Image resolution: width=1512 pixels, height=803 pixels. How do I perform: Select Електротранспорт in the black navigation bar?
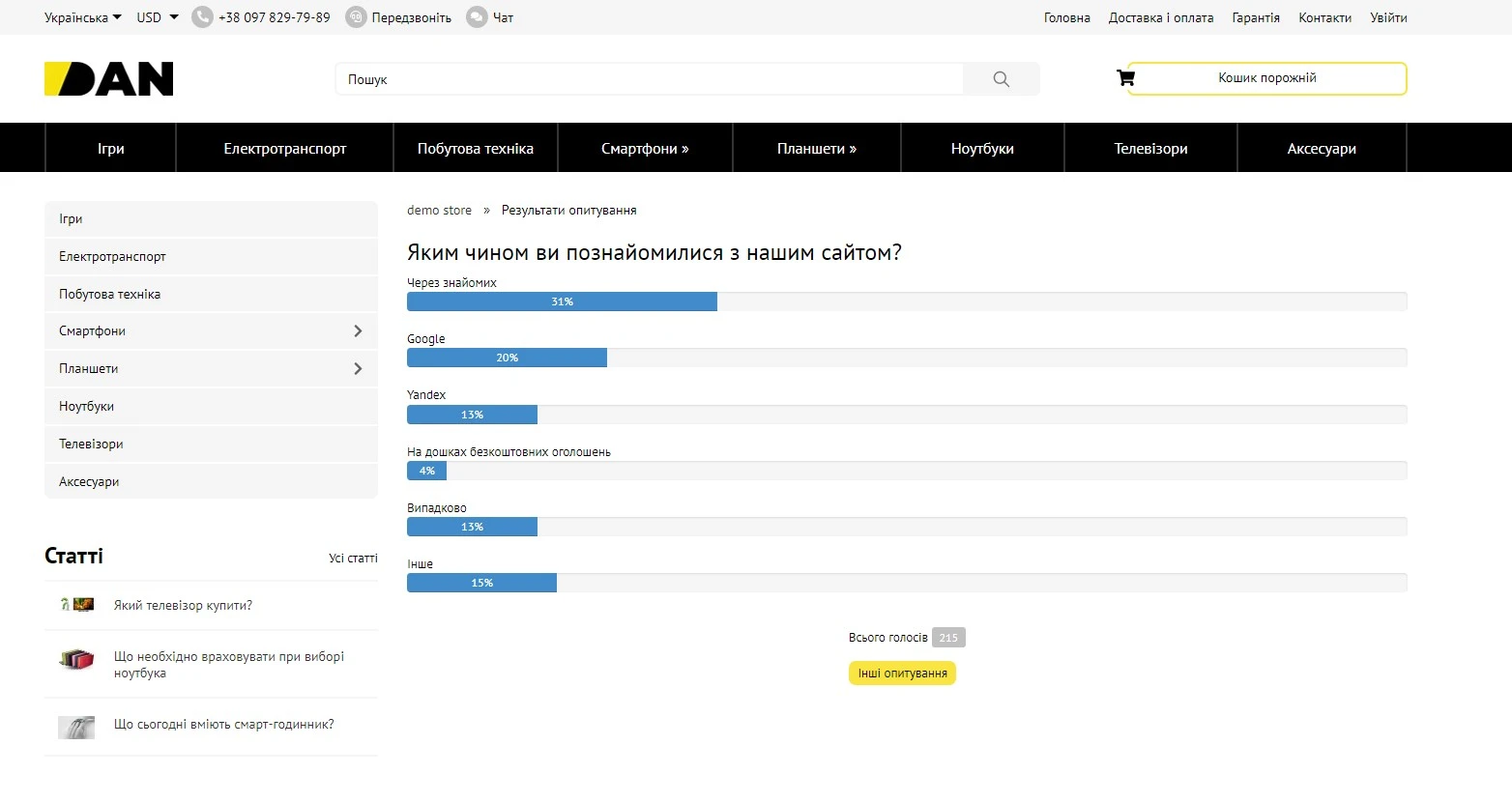coord(284,149)
